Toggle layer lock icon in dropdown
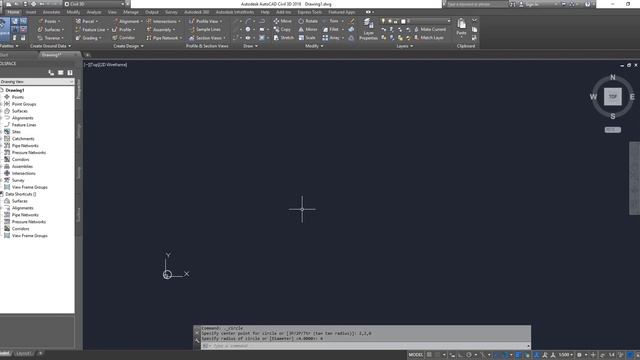 tap(396, 21)
